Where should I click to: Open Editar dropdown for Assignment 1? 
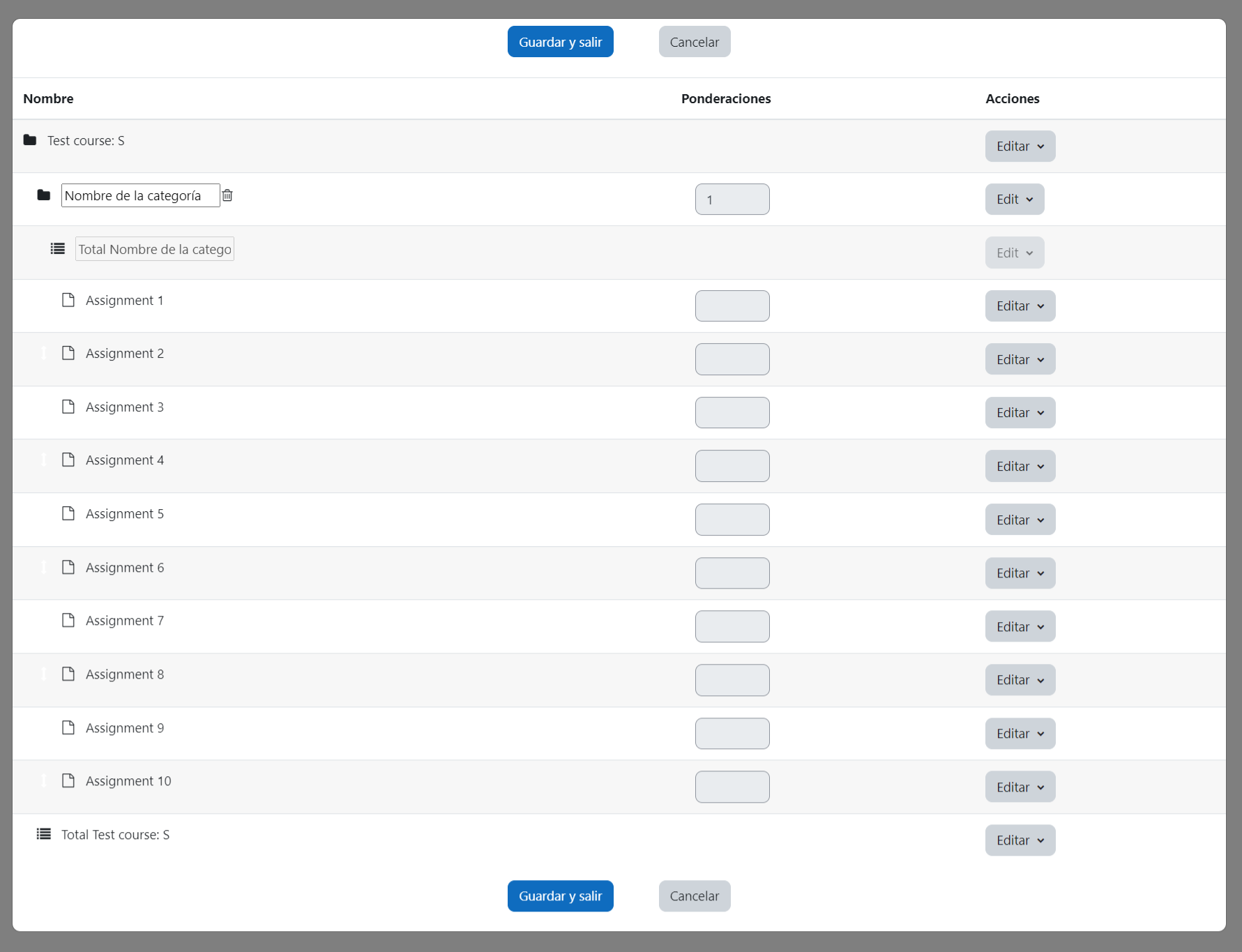coord(1020,306)
